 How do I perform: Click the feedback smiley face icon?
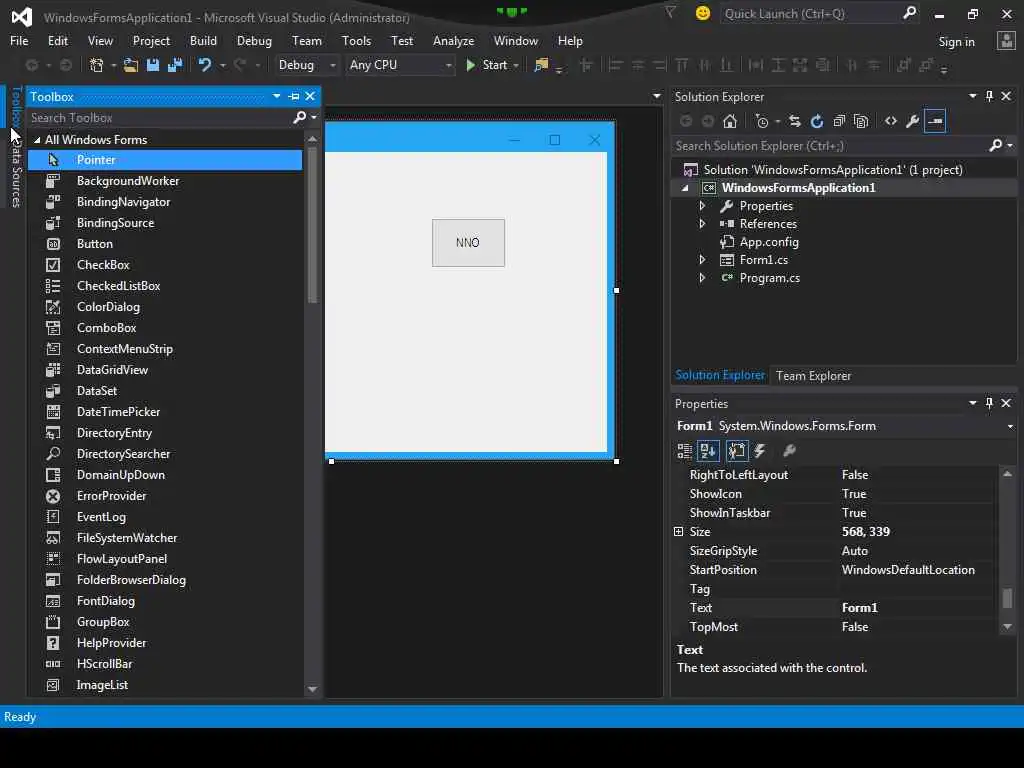(703, 13)
